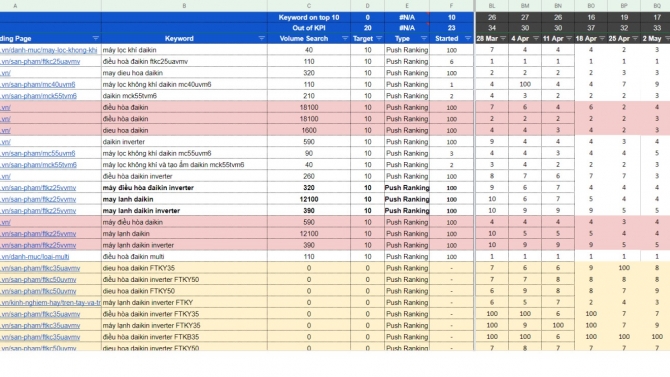
Task: Open the Target column filter dropdown
Action: (379, 38)
